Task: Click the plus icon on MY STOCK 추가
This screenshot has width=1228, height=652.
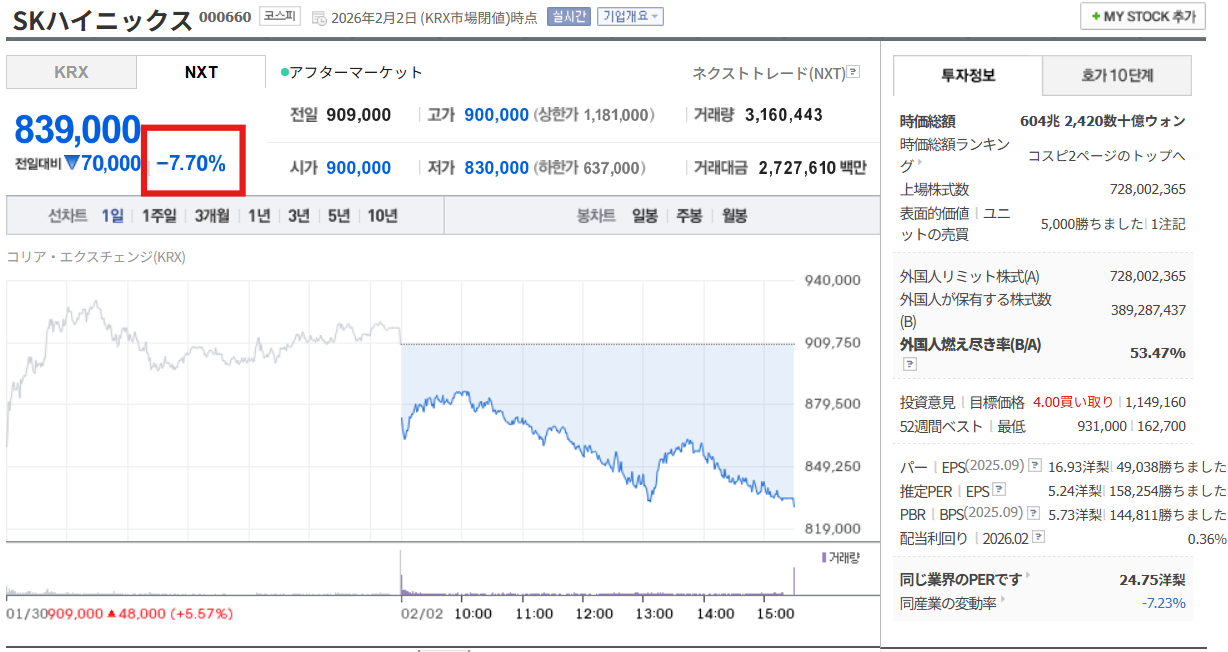Action: coord(1096,17)
